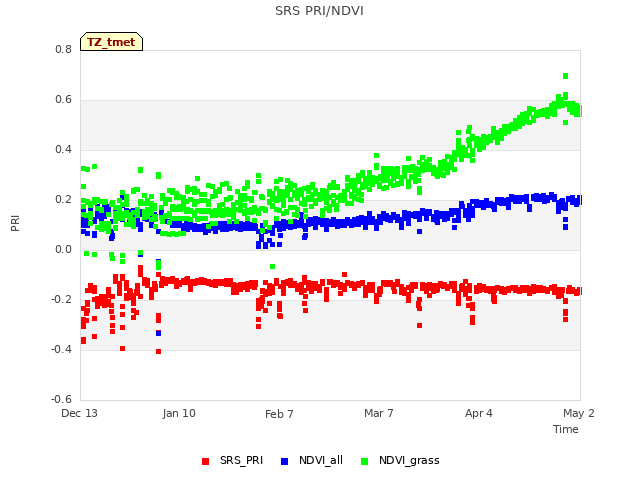The image size is (640, 480).
Task: Click the 0.2 y-axis tick label
Action: click(63, 200)
